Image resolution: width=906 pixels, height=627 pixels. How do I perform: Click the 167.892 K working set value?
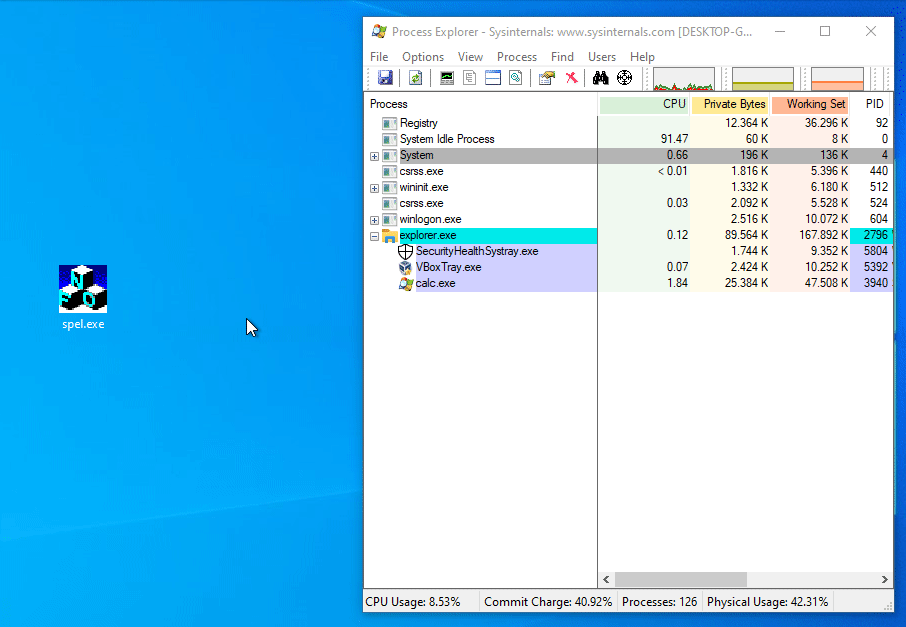823,235
